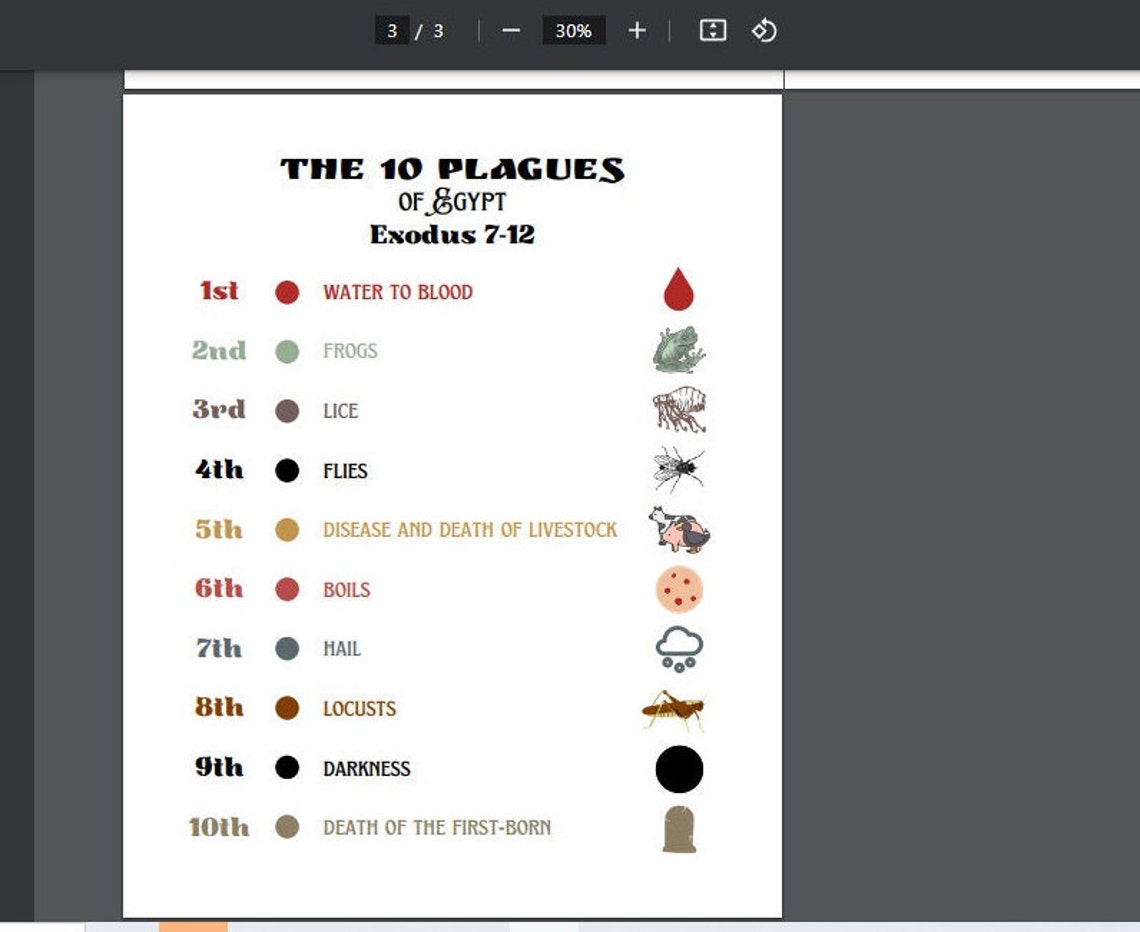Screen dimensions: 1140x932
Task: Zoom in with the plus button
Action: click(x=636, y=30)
